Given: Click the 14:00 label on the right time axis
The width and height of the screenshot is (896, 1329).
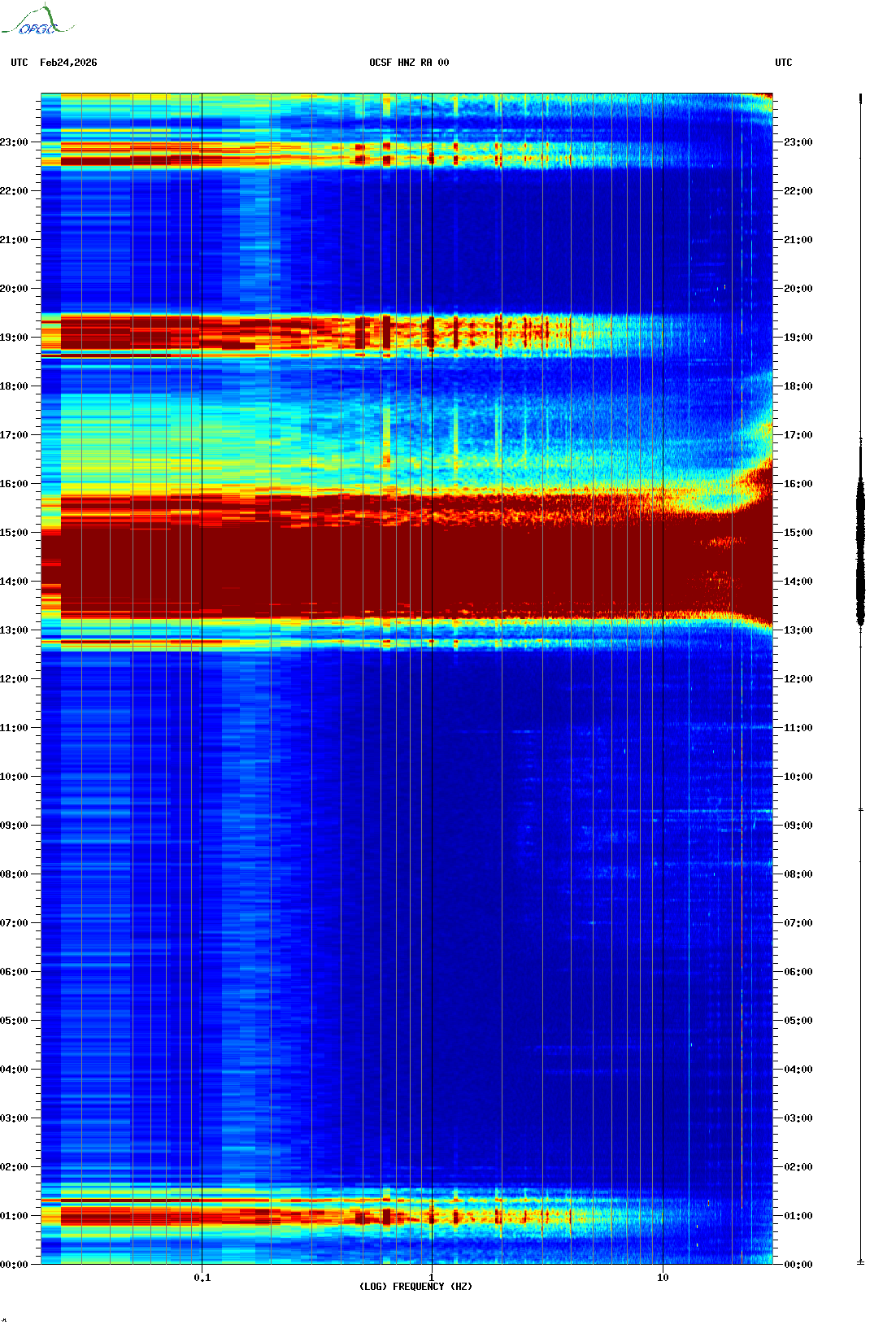Looking at the screenshot, I should [798, 582].
